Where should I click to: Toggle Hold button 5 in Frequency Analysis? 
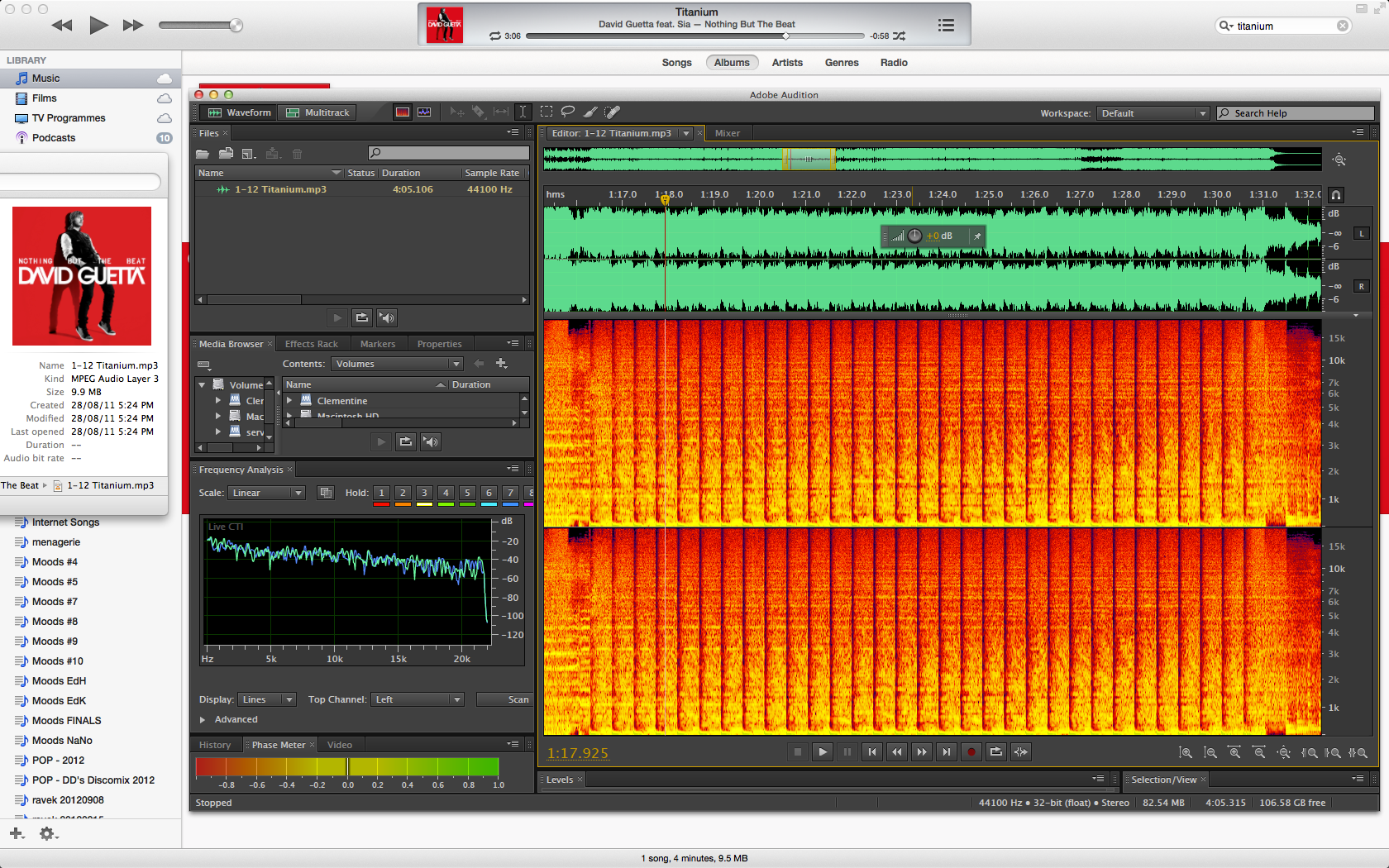coord(467,493)
